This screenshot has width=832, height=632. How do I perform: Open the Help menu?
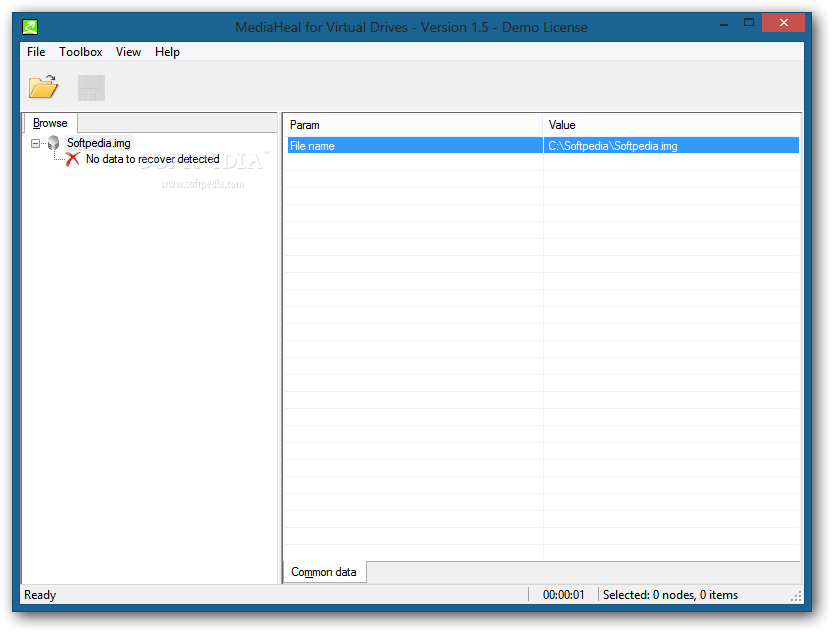pos(167,52)
